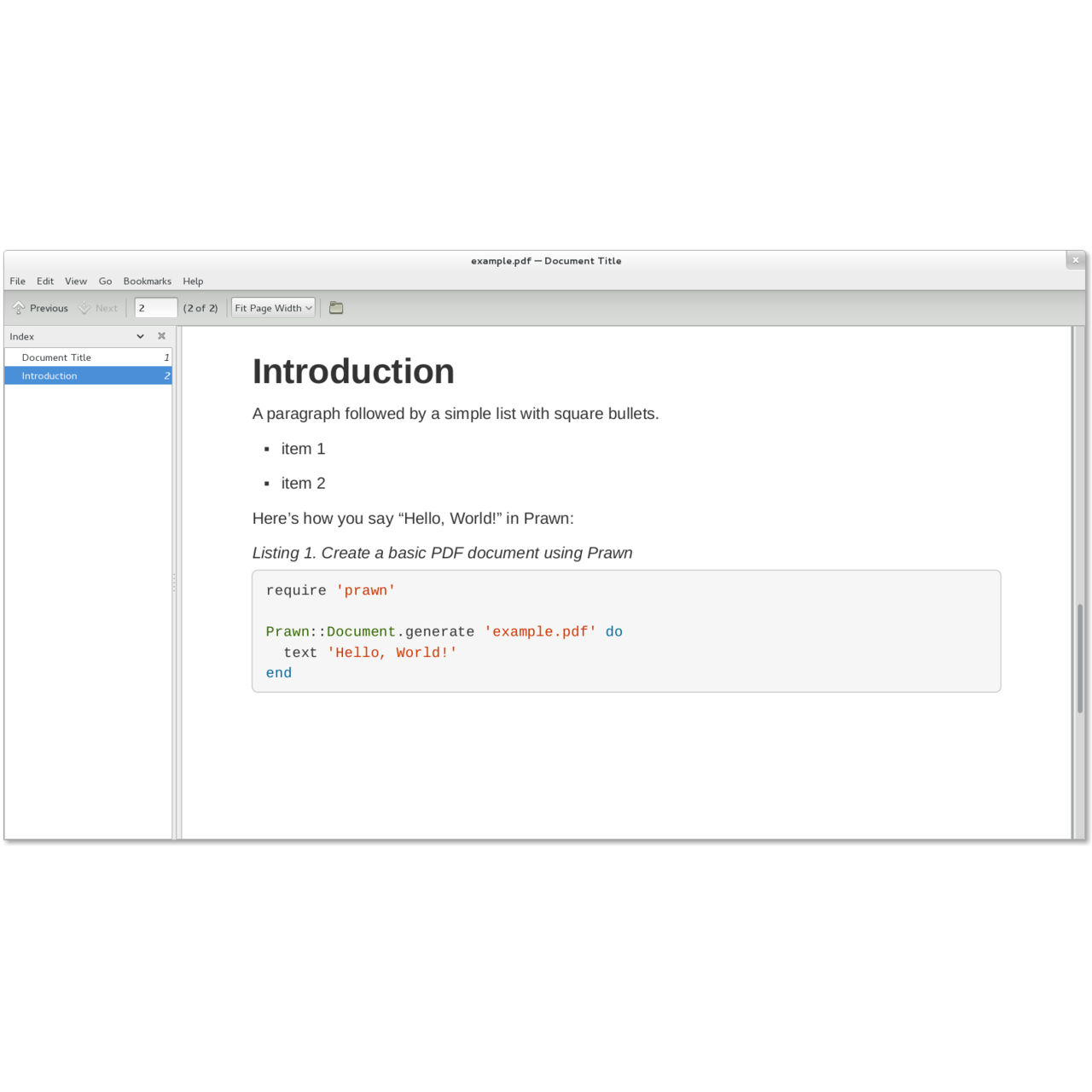
Task: Open the Go menu
Action: pyautogui.click(x=105, y=281)
